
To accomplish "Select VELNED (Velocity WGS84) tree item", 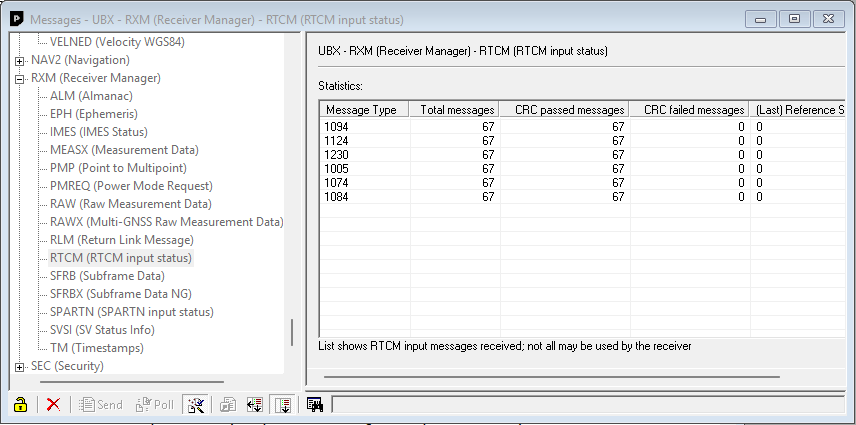I will pyautogui.click(x=117, y=41).
